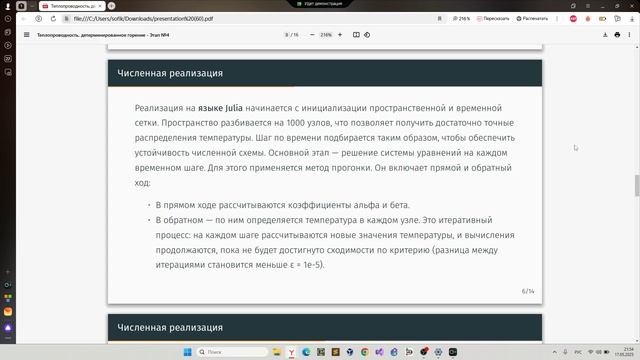Click the tab overview icon in title bar
Image resolution: width=640 pixels, height=360 pixels.
[x=573, y=6]
